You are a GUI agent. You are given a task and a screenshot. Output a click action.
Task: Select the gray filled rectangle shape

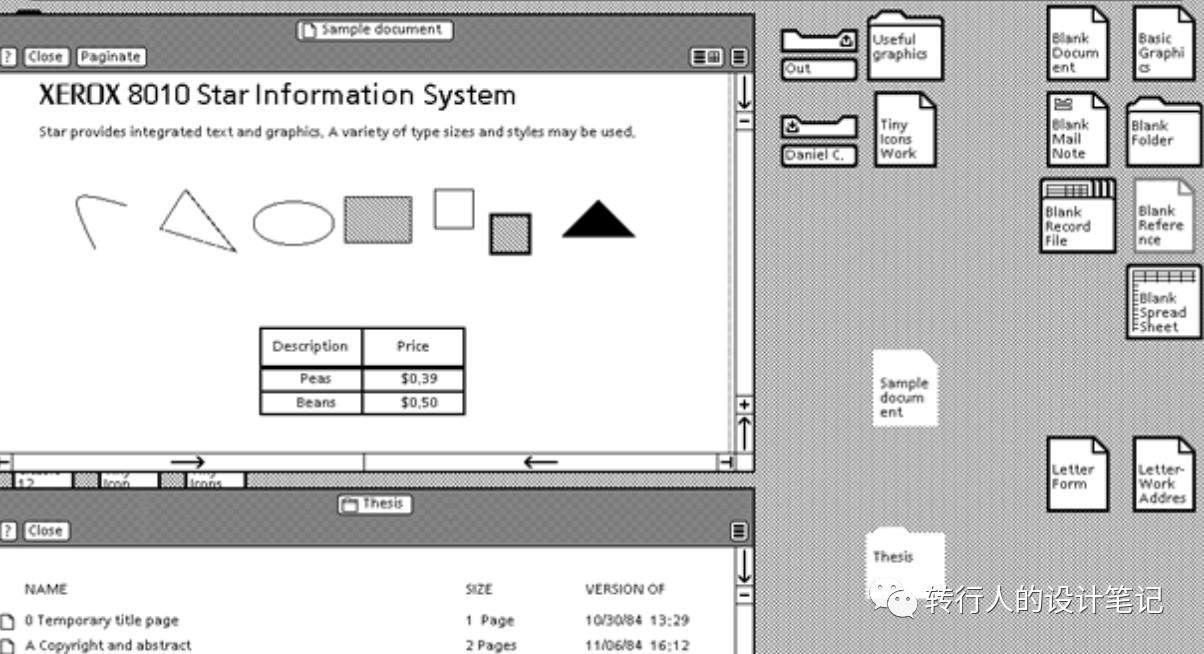378,220
